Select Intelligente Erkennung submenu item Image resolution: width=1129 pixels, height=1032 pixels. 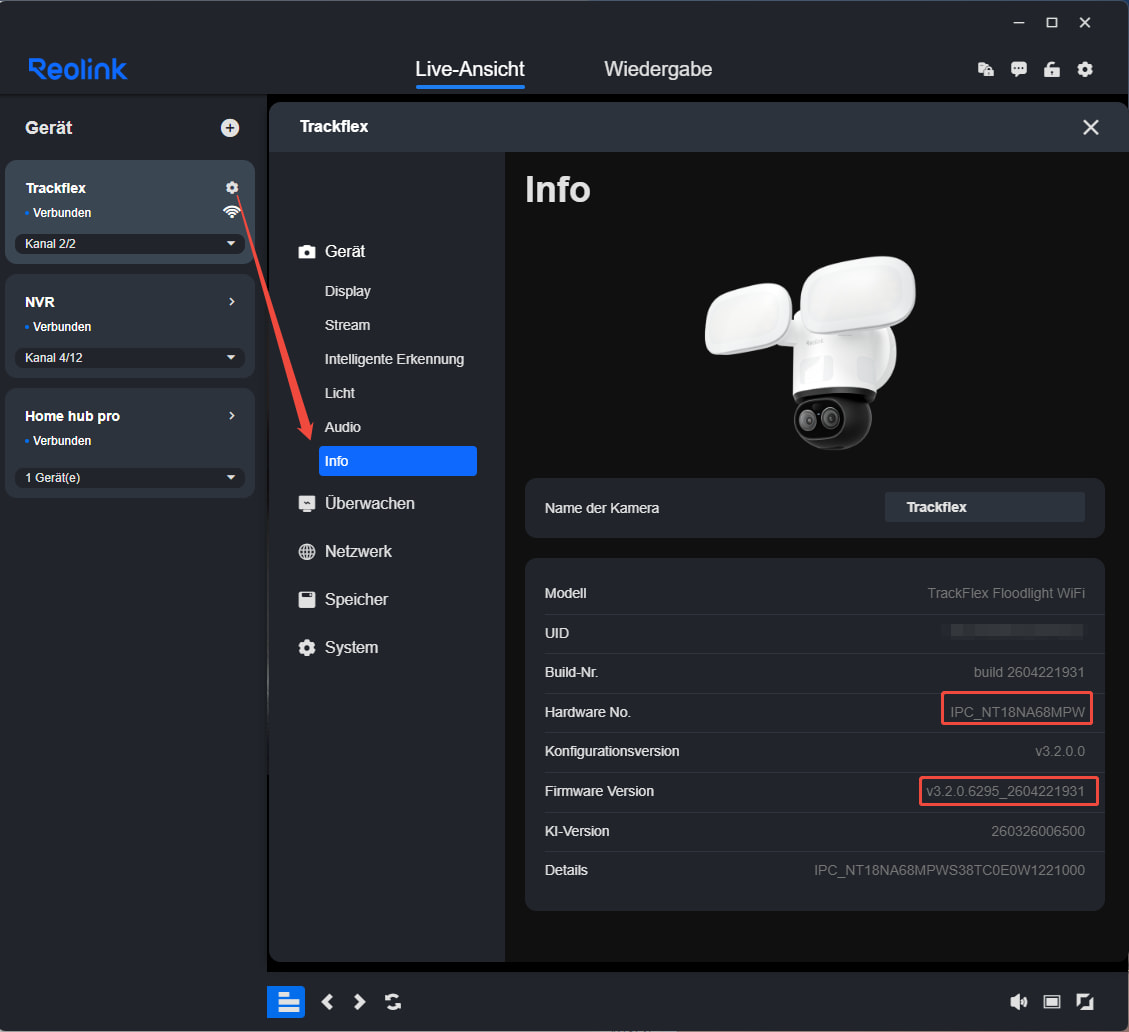coord(394,359)
